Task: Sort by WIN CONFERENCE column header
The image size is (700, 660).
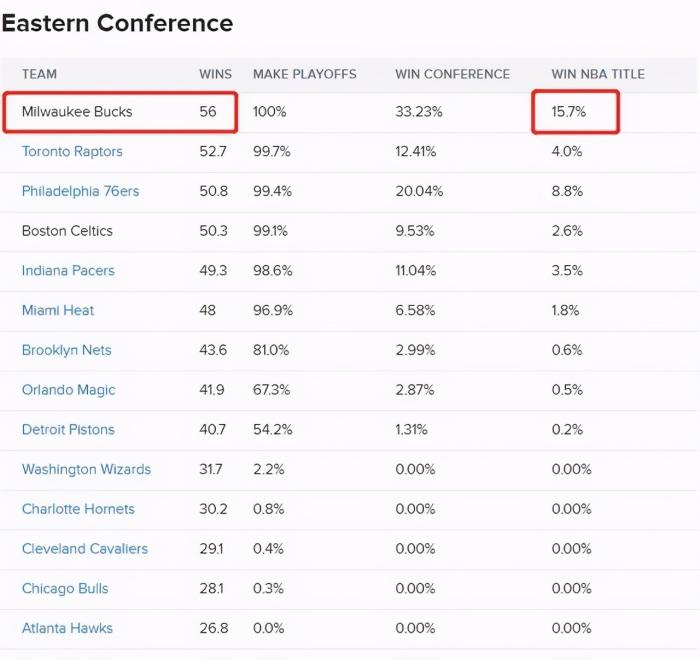Action: [452, 74]
